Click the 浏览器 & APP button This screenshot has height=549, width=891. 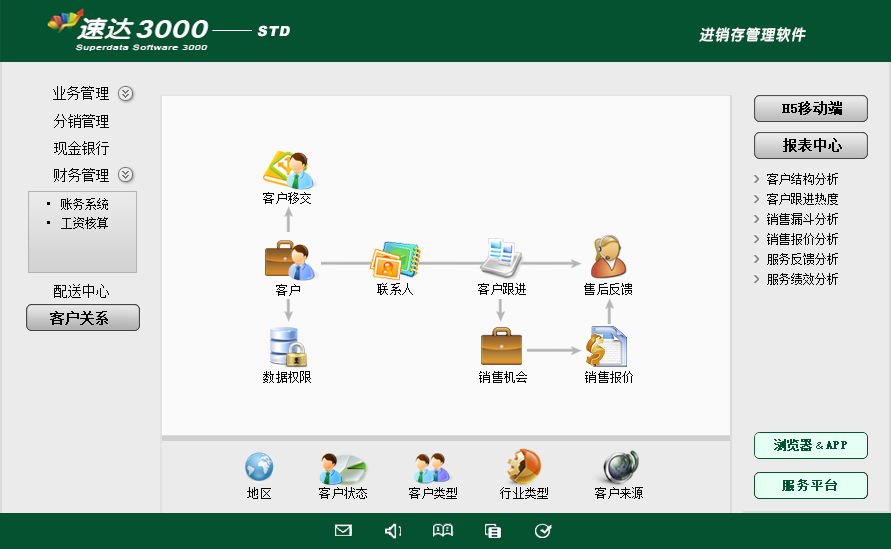coord(811,446)
